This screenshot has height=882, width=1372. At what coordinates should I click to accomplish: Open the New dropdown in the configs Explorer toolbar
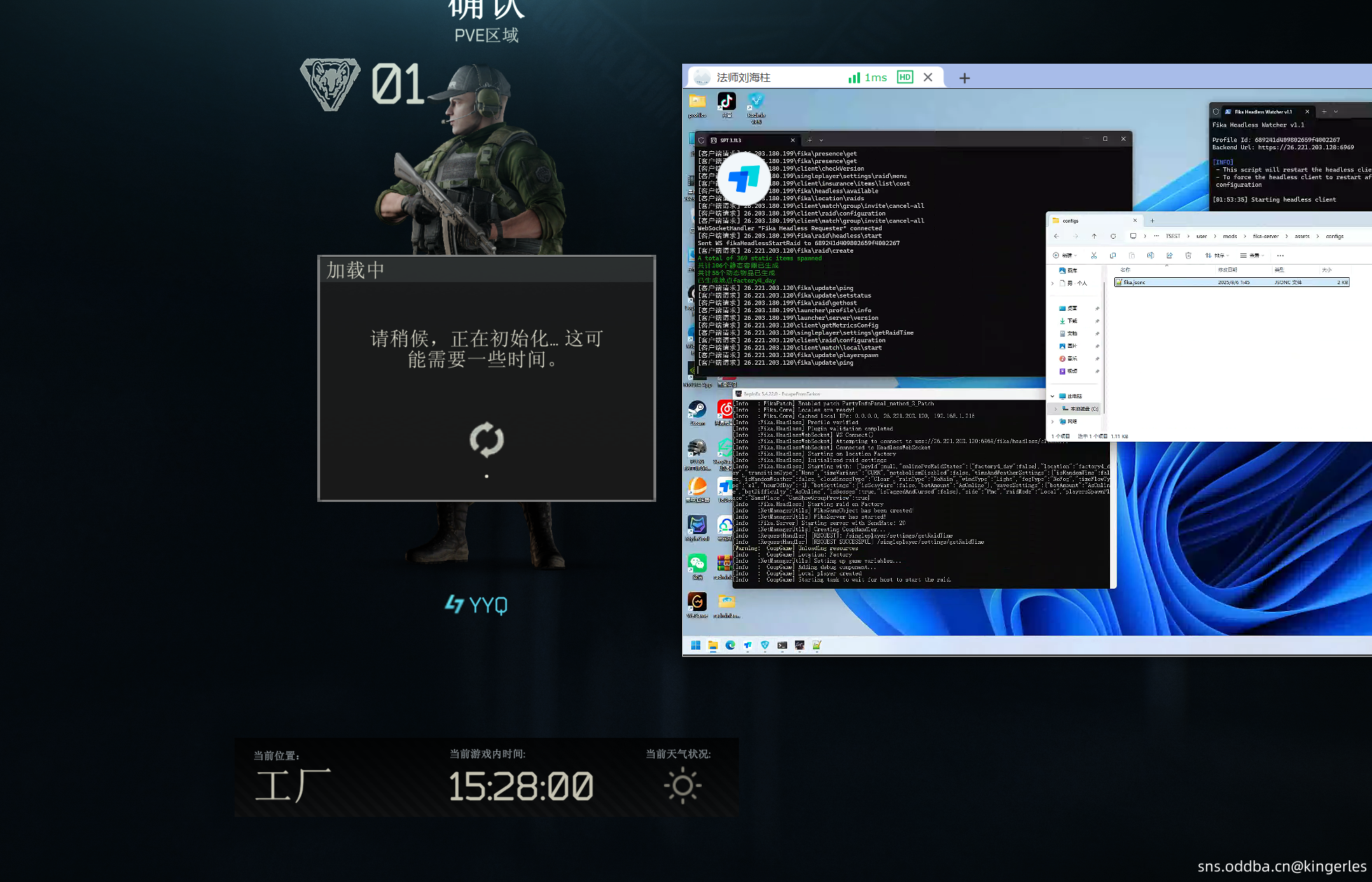[1065, 255]
